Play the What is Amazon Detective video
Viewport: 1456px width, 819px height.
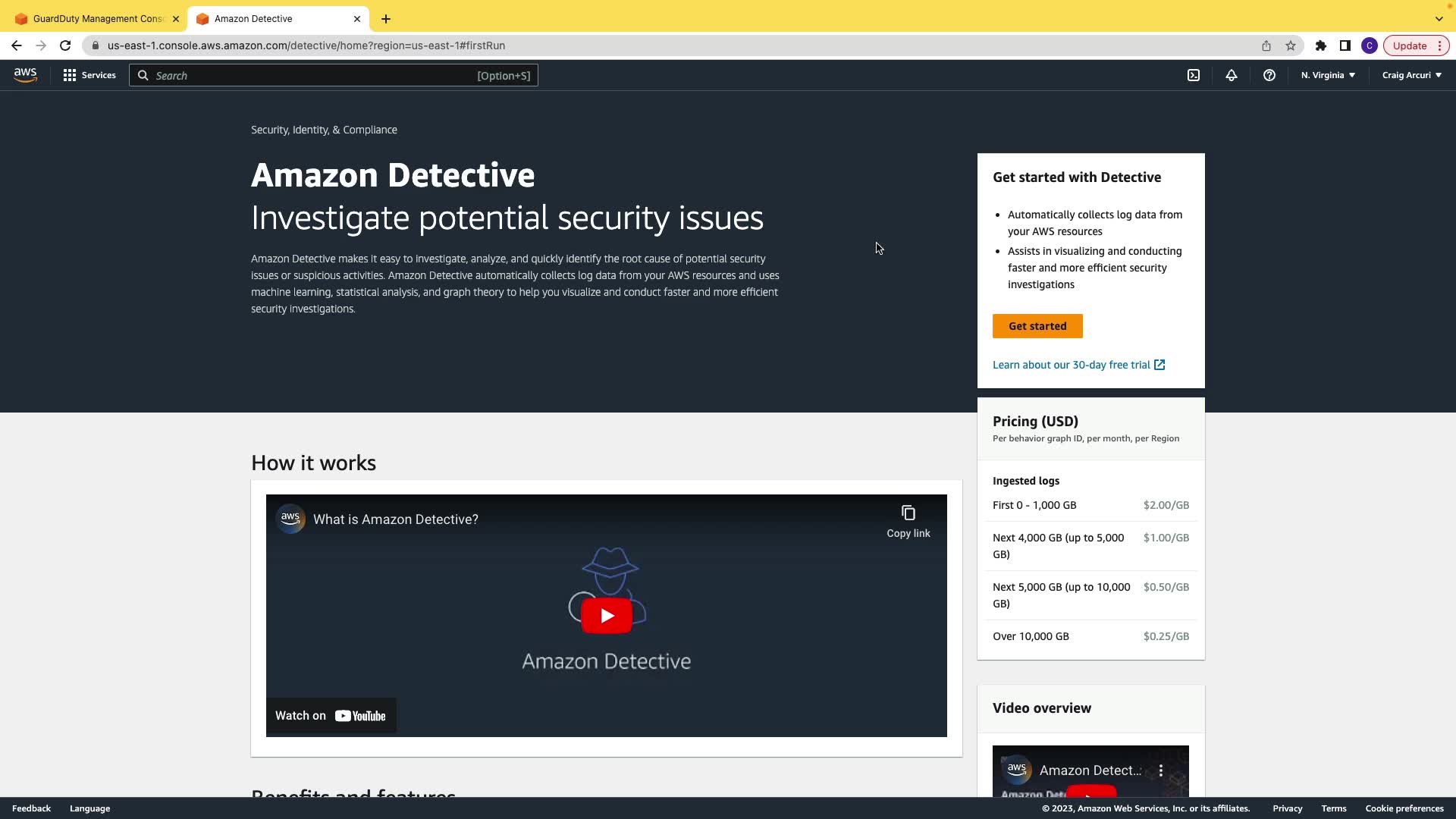coord(607,616)
